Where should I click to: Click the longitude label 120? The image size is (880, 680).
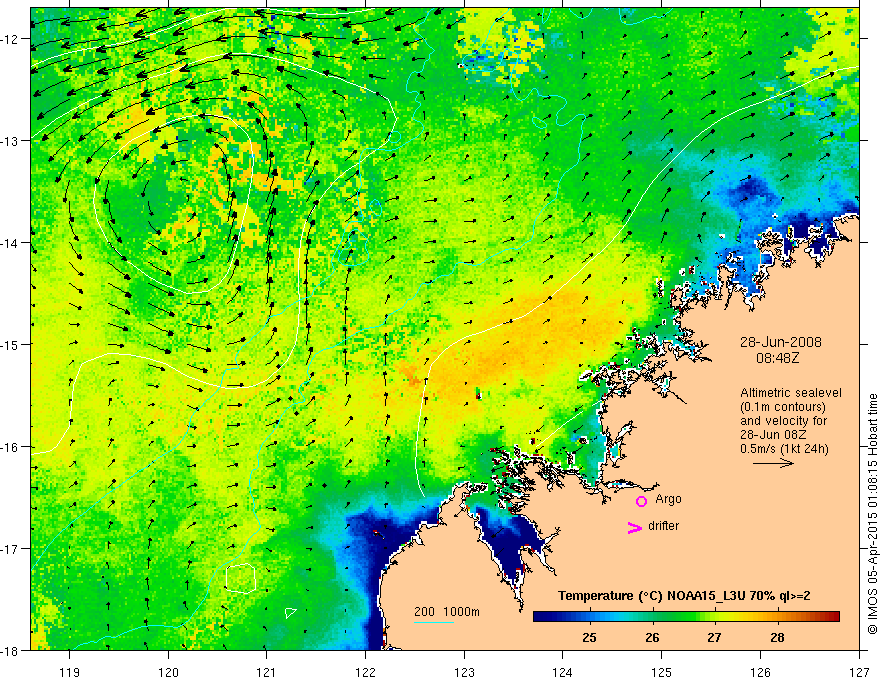click(x=168, y=672)
